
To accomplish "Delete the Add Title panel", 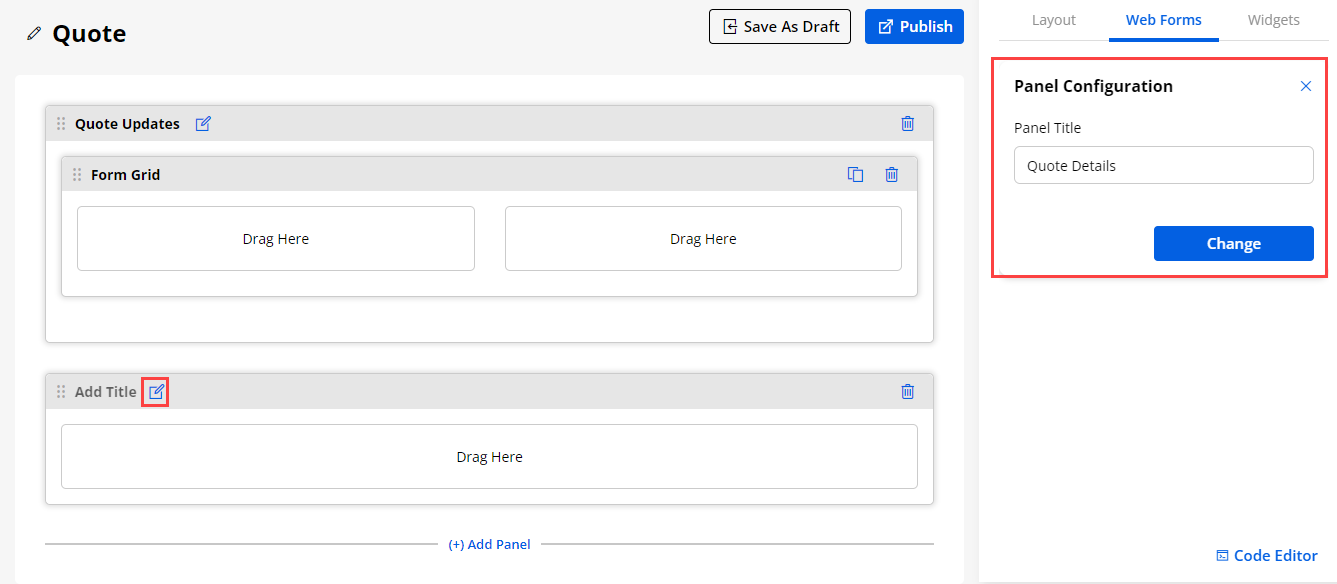I will (907, 392).
